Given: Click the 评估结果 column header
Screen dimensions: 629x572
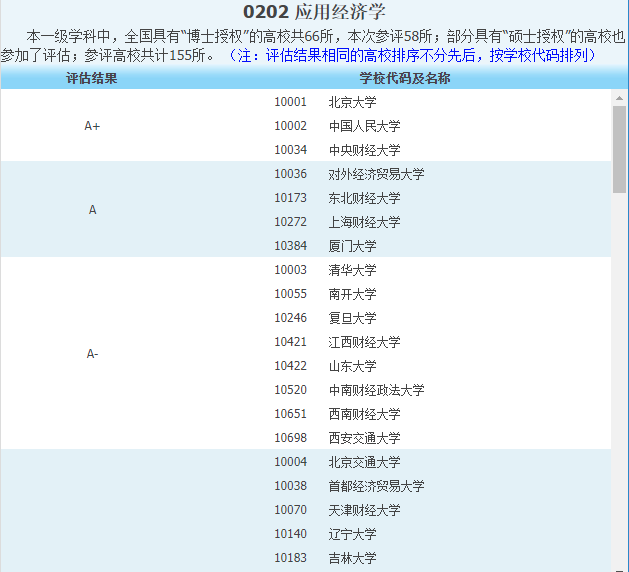Looking at the screenshot, I should point(92,78).
